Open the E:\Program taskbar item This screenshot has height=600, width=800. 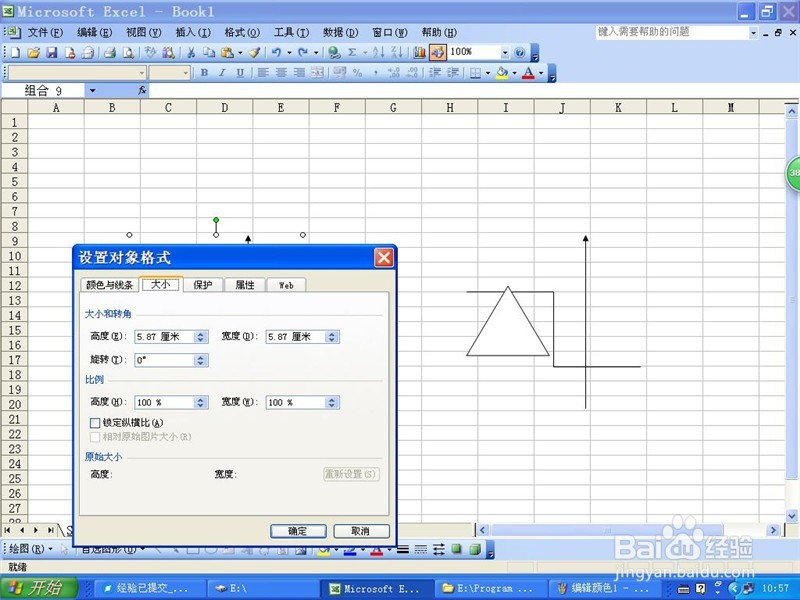click(x=488, y=588)
